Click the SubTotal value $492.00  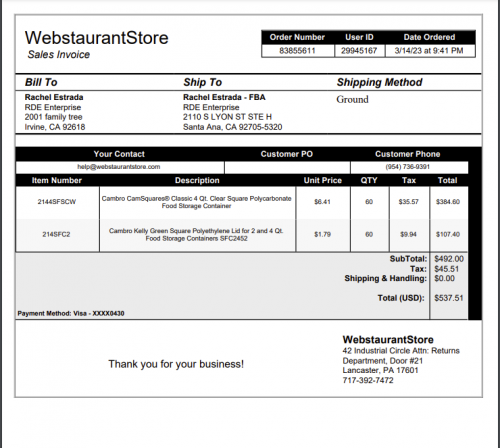coord(449,259)
